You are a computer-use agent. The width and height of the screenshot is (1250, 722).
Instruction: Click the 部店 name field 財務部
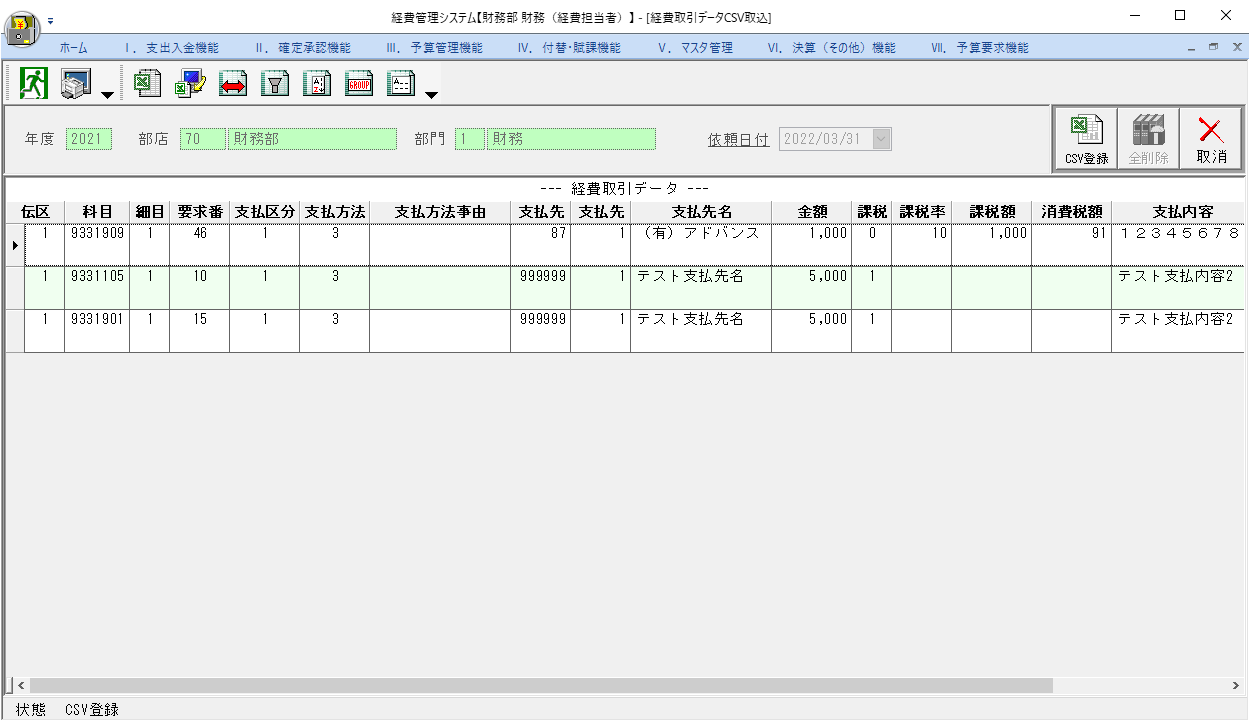pyautogui.click(x=312, y=139)
